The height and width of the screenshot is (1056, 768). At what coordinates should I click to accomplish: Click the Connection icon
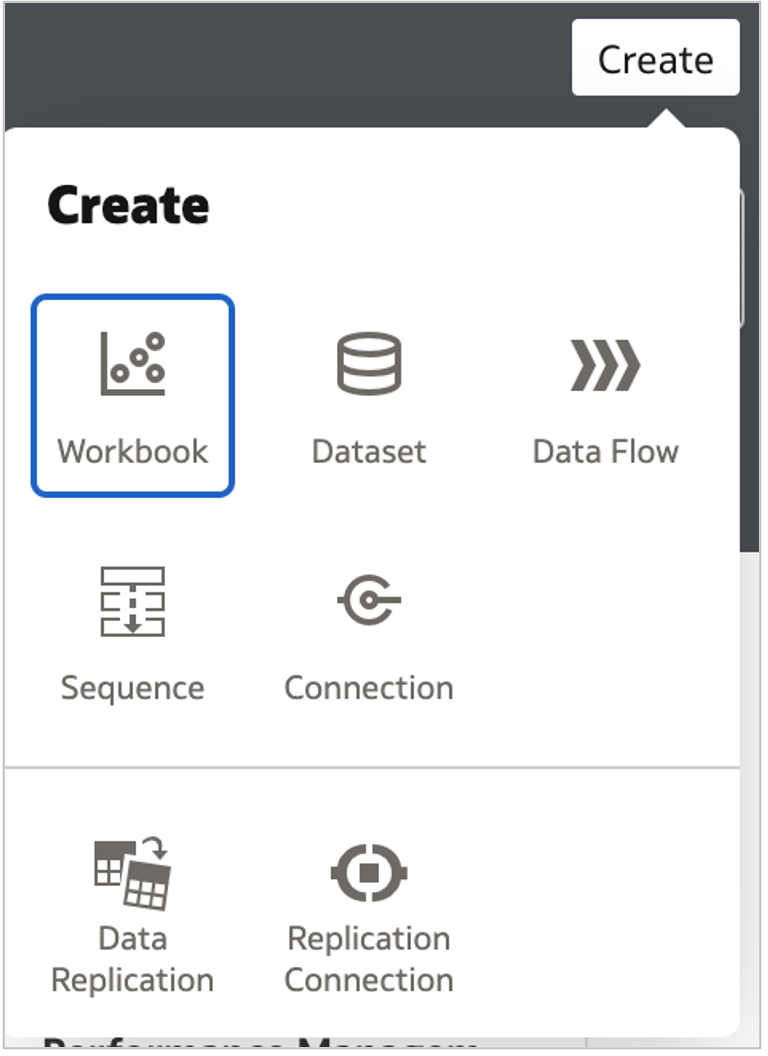pos(369,602)
